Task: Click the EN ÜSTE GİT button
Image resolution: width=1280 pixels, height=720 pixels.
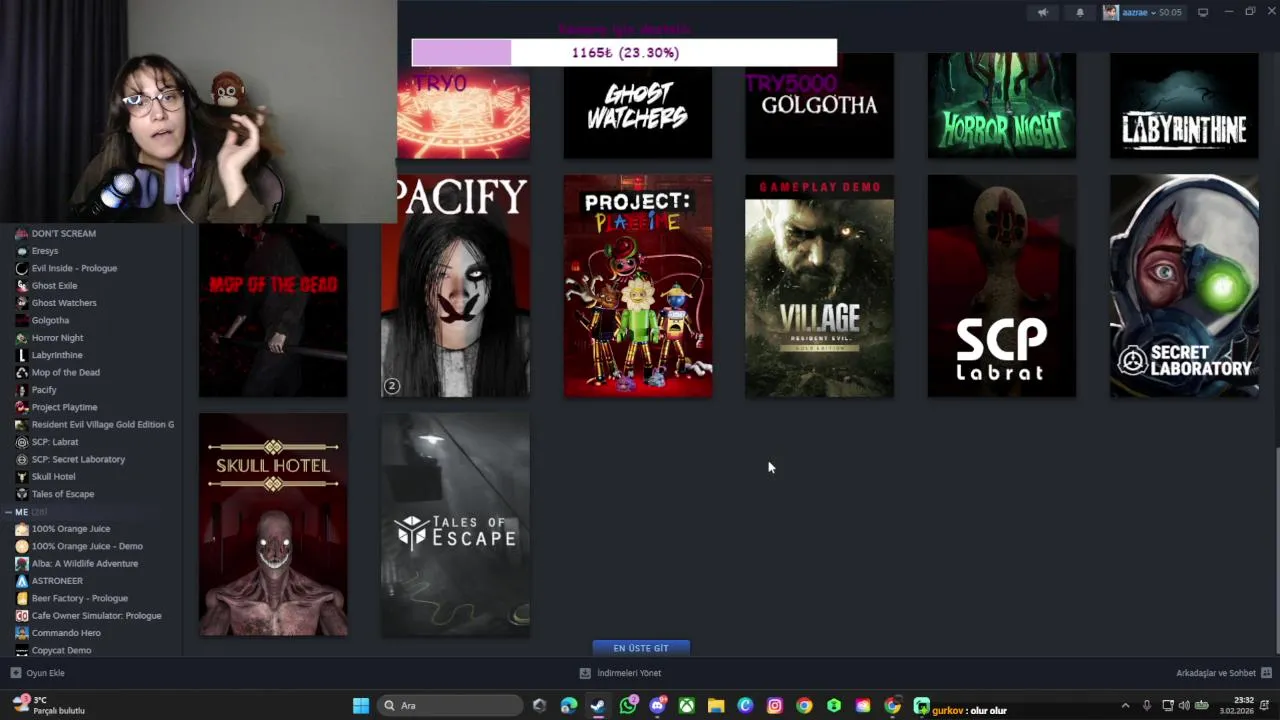Action: point(641,648)
